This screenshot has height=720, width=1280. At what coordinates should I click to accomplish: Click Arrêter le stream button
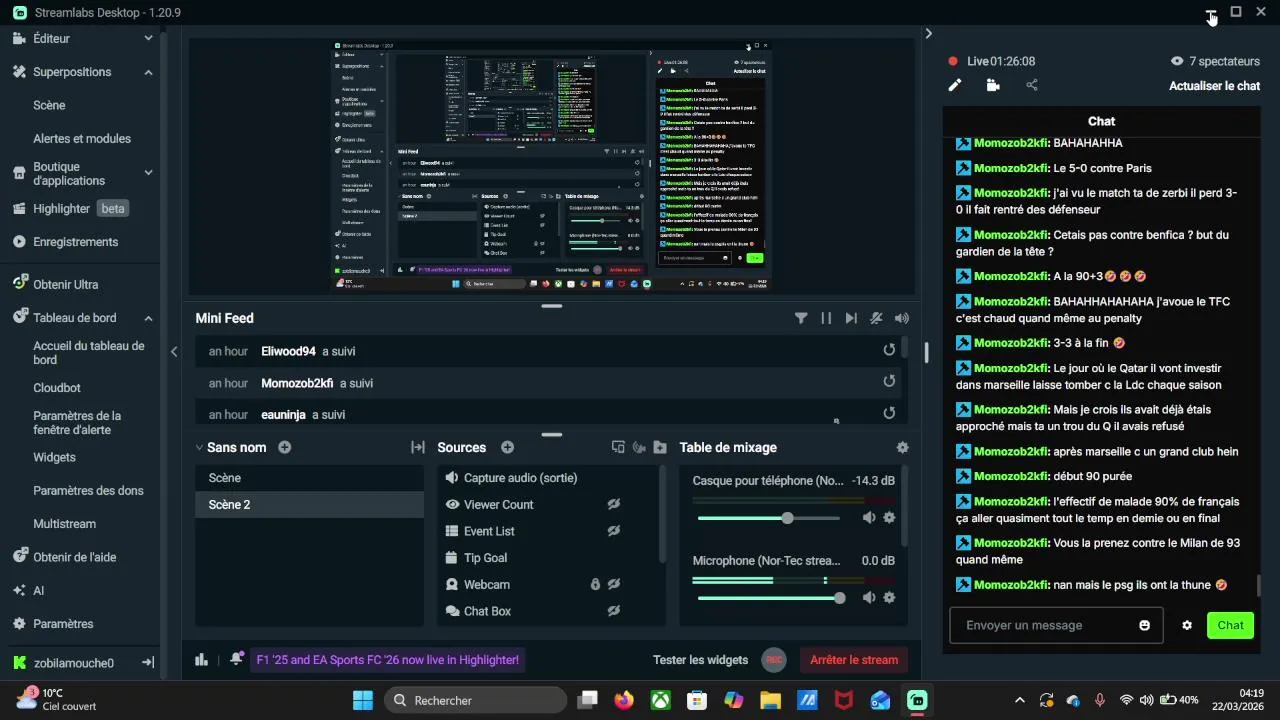click(854, 660)
